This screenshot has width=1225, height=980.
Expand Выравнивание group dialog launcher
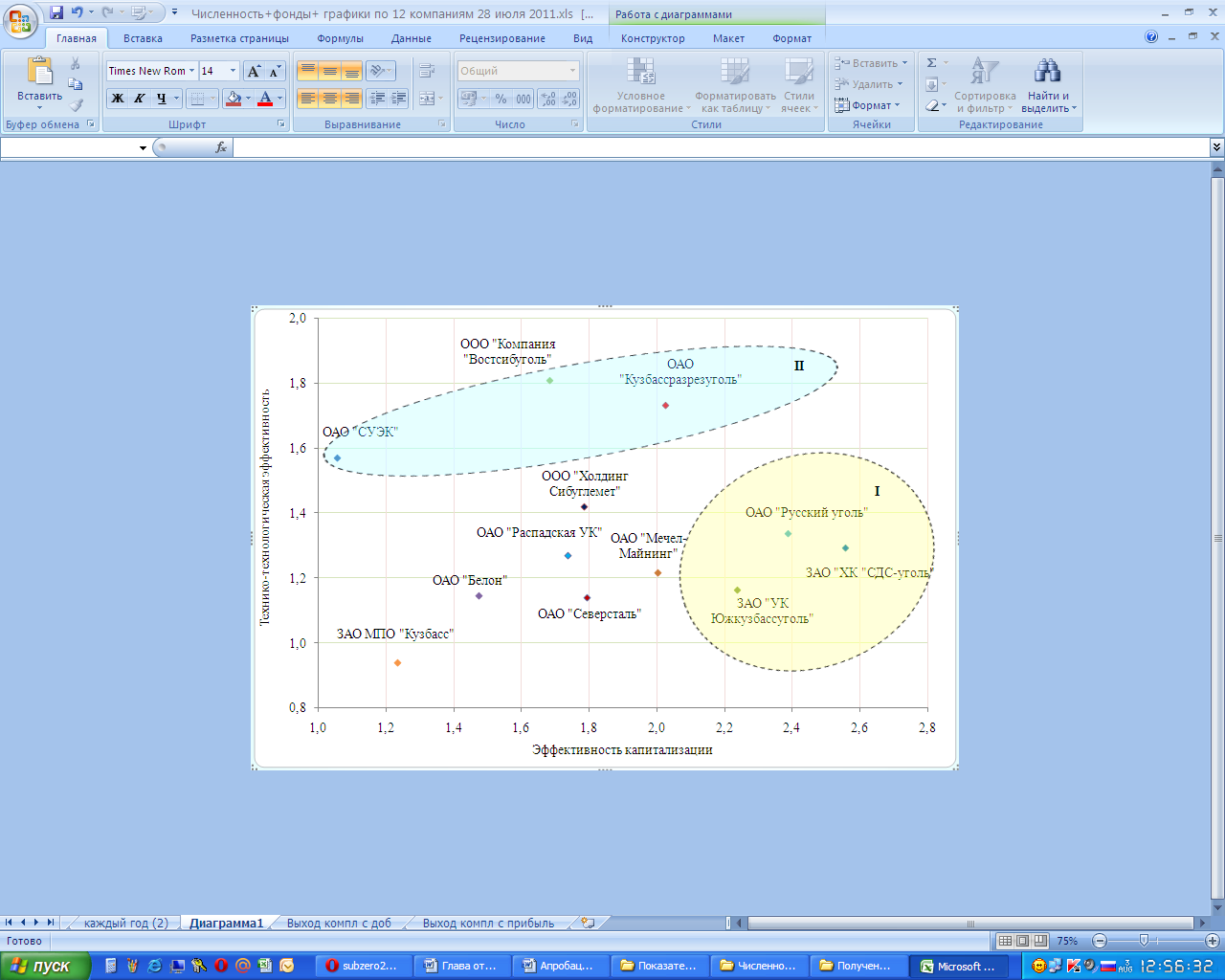(x=442, y=124)
